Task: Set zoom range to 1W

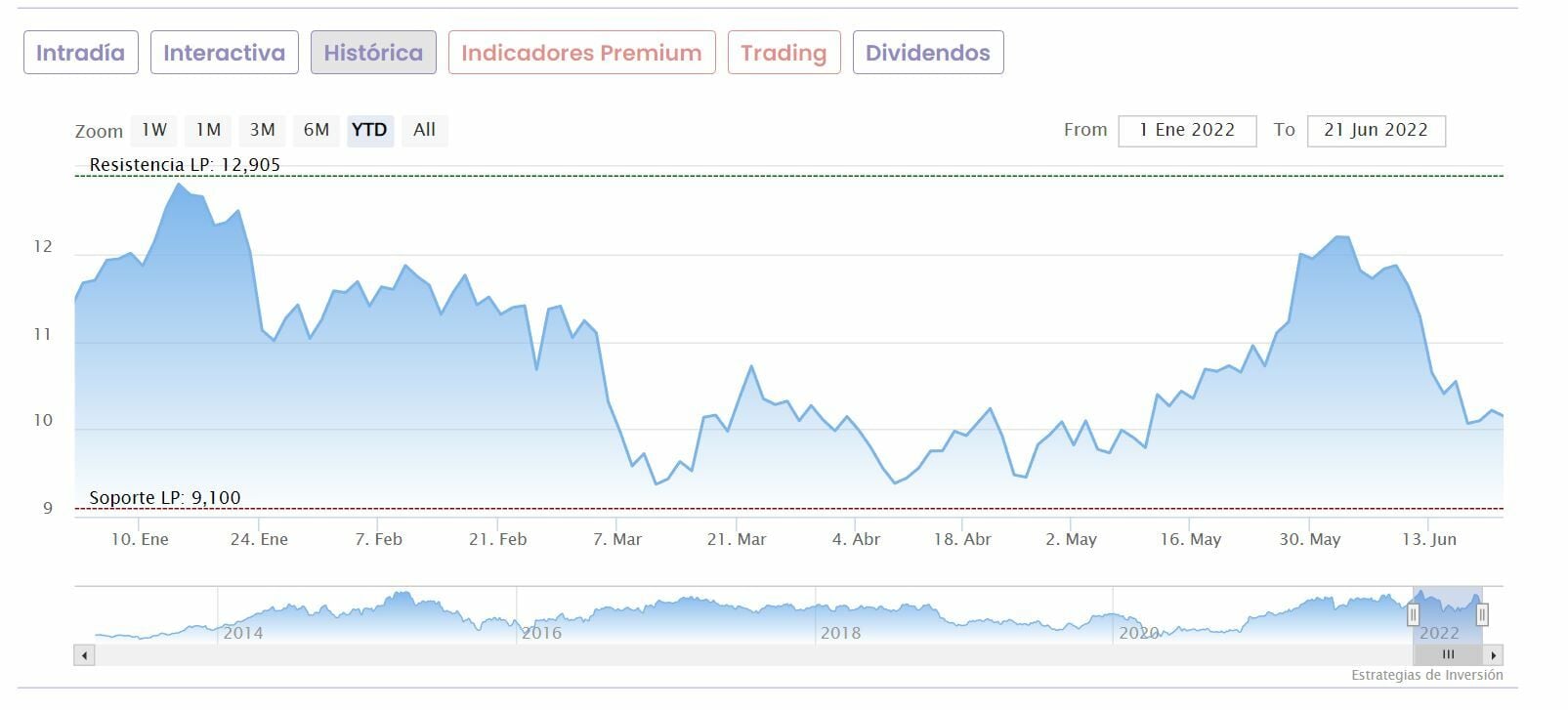Action: tap(154, 130)
